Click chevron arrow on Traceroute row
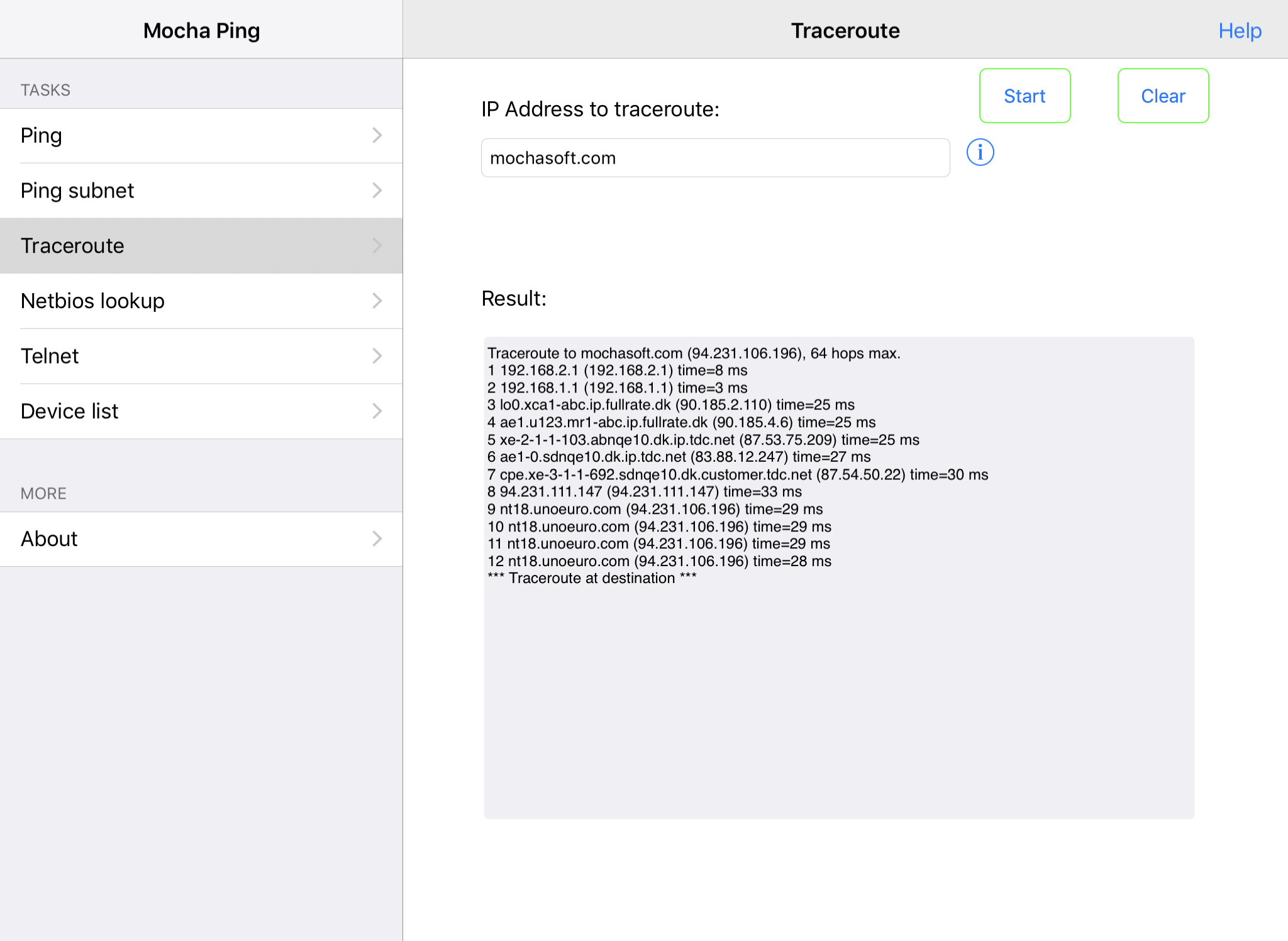This screenshot has width=1288, height=941. click(x=377, y=245)
